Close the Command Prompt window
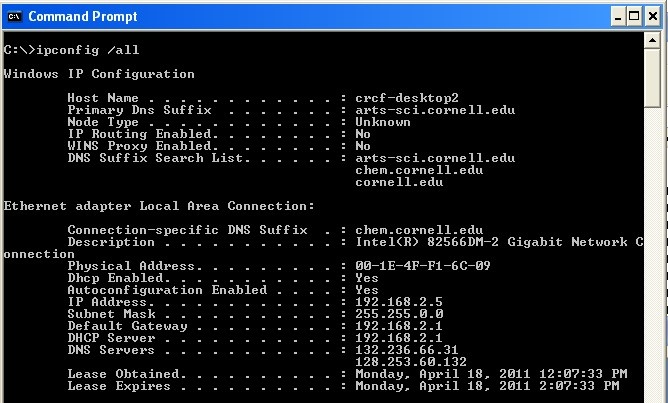668x403 pixels. click(x=652, y=17)
